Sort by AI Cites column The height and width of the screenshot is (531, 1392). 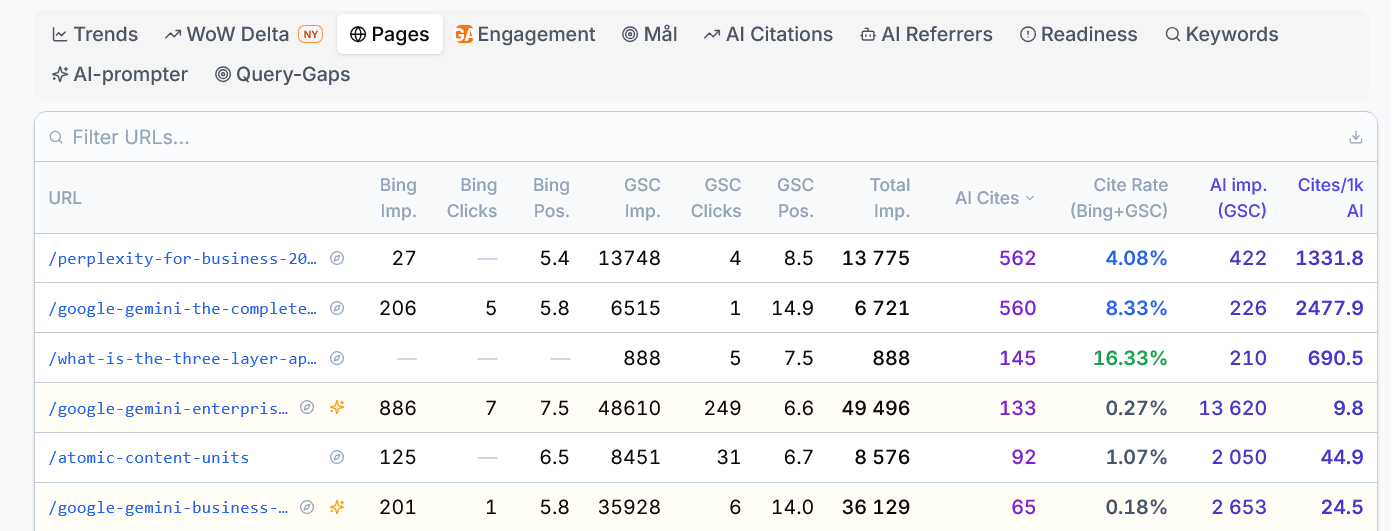click(995, 198)
